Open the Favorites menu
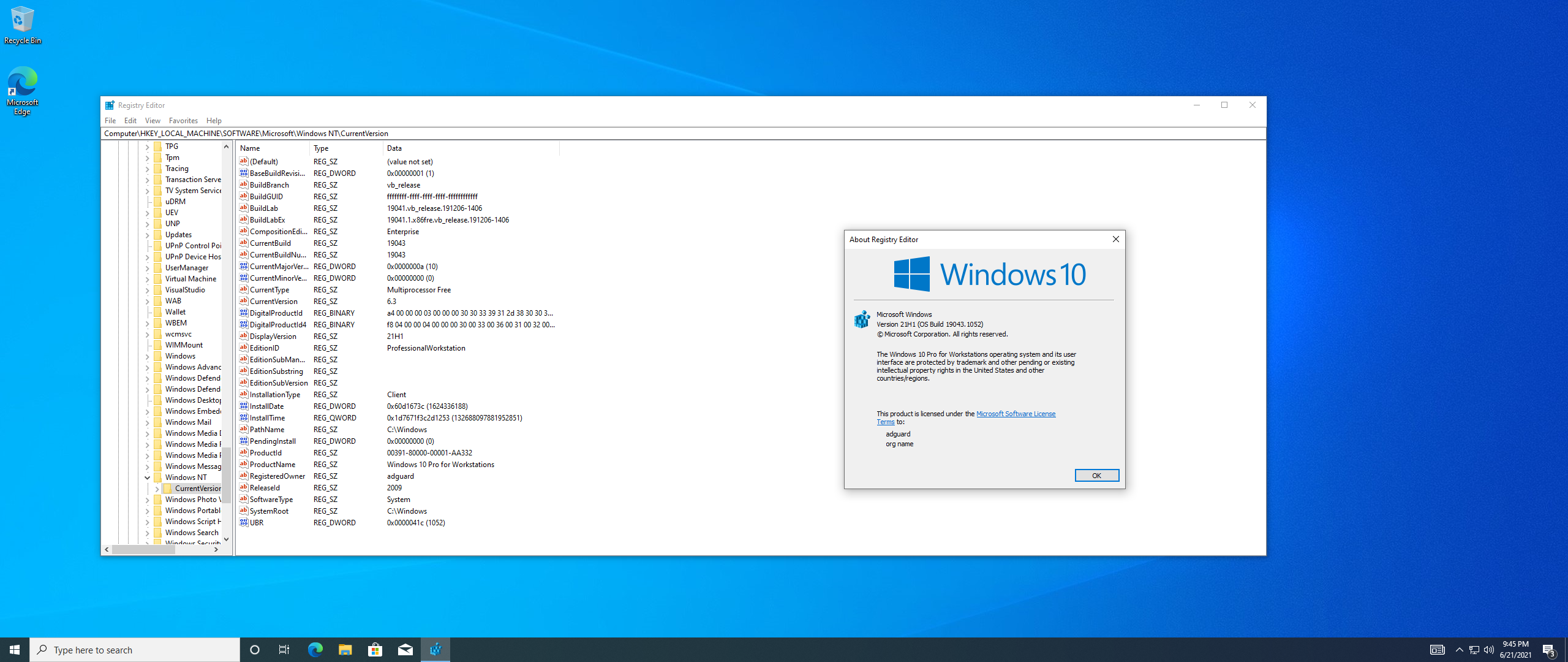Viewport: 1568px width, 662px height. pos(183,121)
